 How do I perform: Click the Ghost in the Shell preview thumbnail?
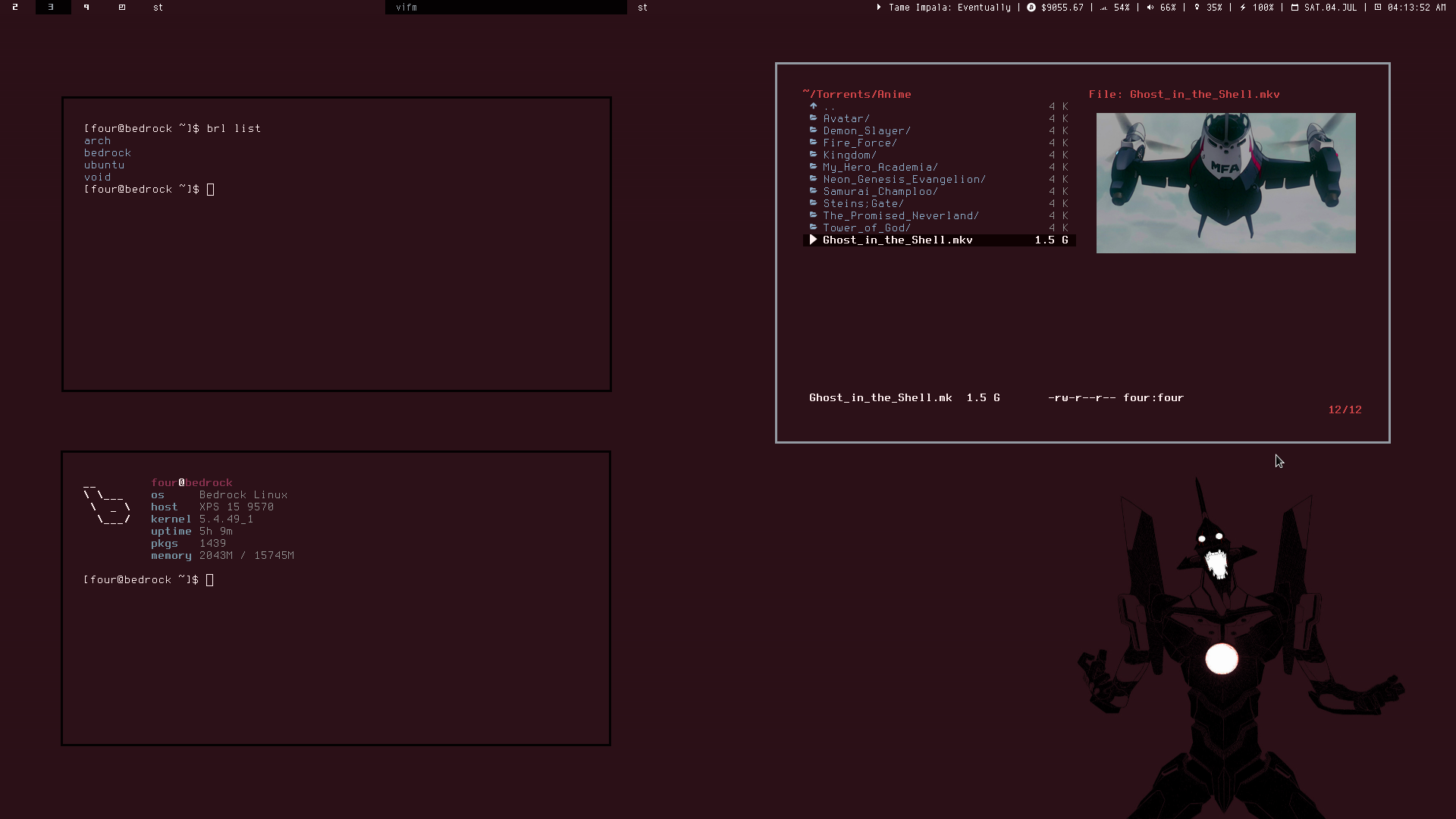coord(1225,183)
